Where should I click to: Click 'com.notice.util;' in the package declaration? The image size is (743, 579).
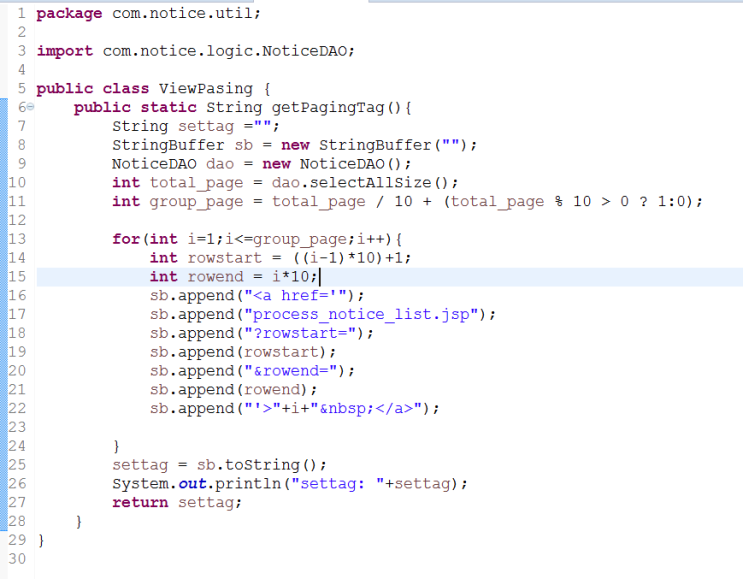(x=186, y=13)
